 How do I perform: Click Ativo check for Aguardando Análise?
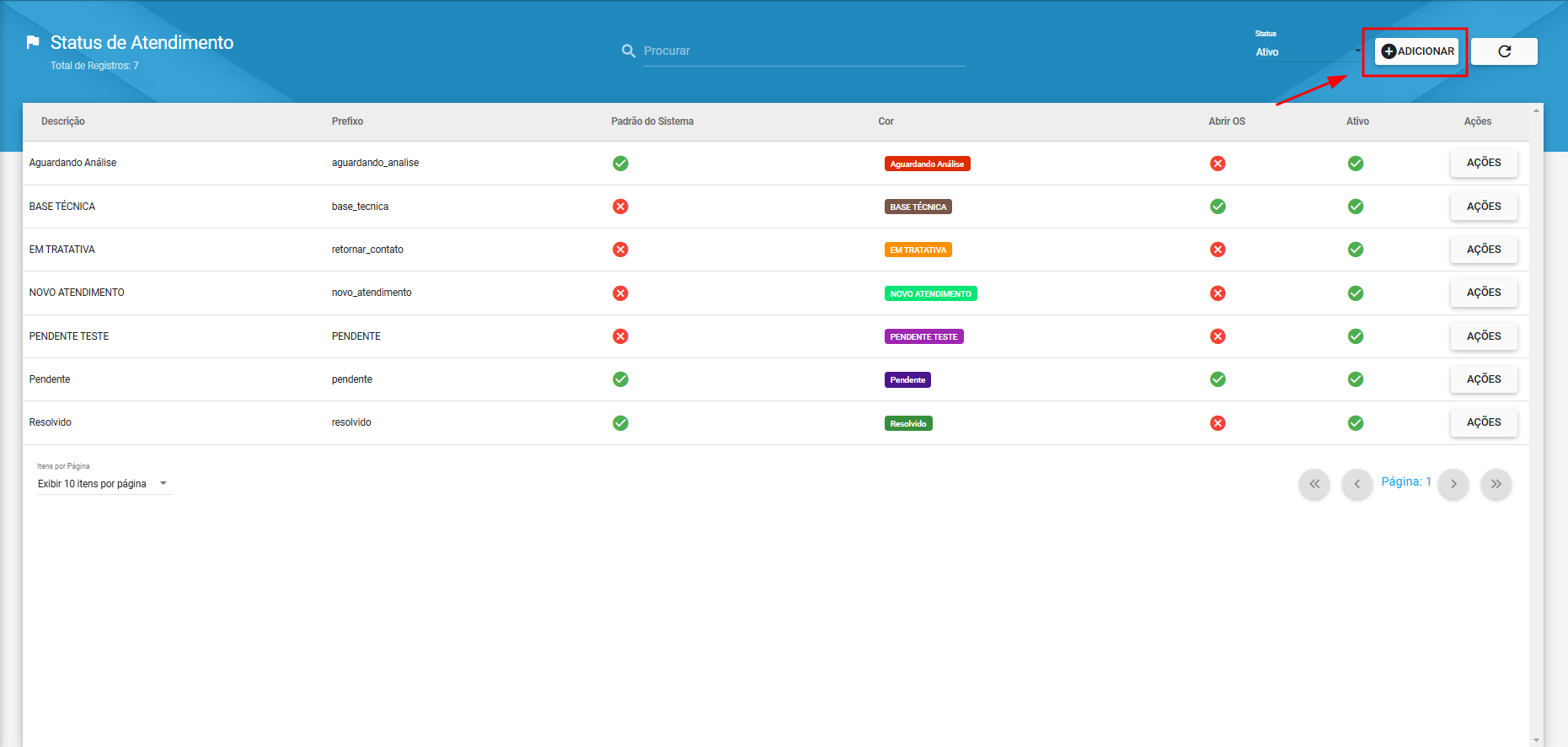(x=1355, y=164)
